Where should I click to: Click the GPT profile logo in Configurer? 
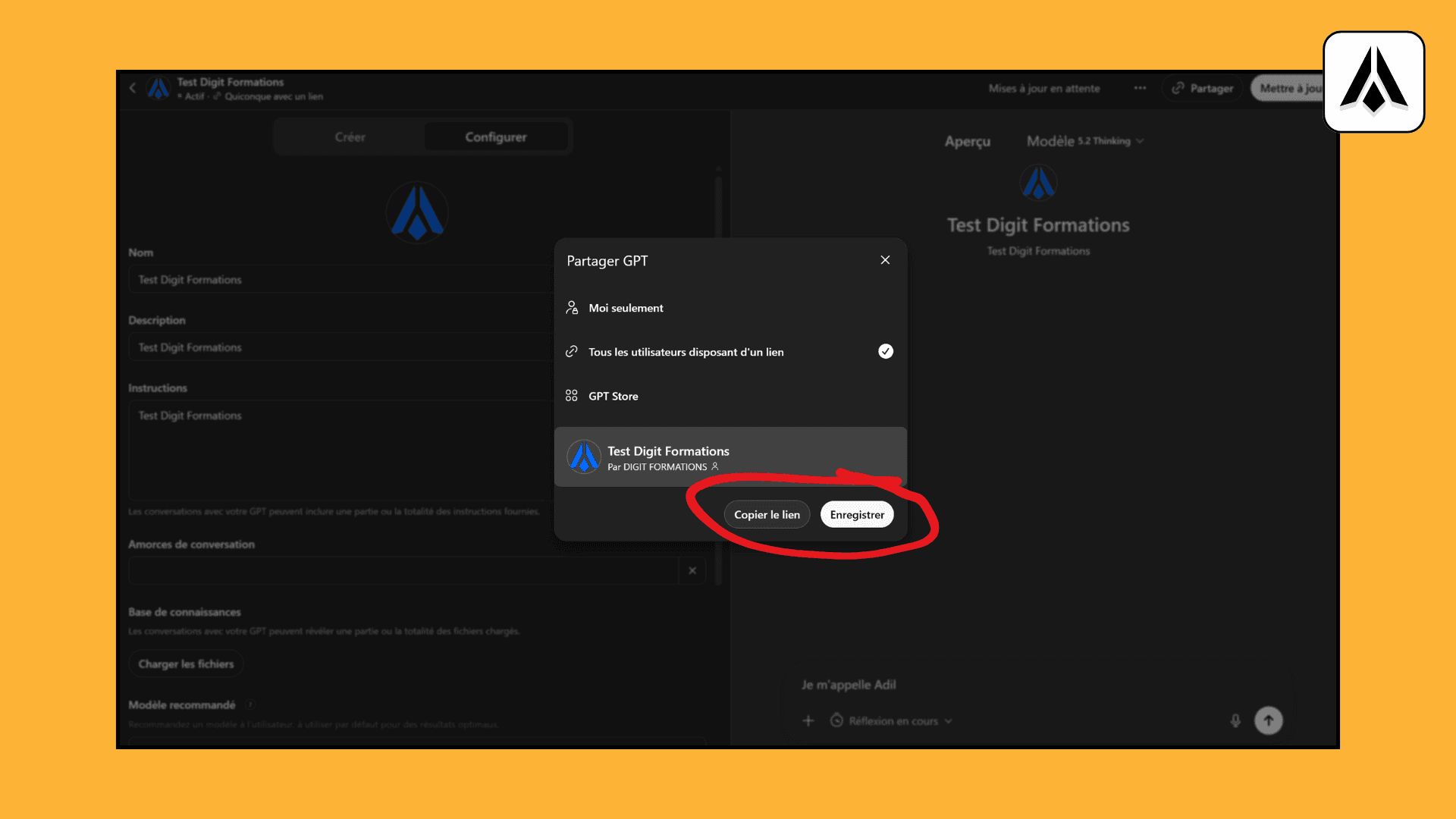(417, 212)
